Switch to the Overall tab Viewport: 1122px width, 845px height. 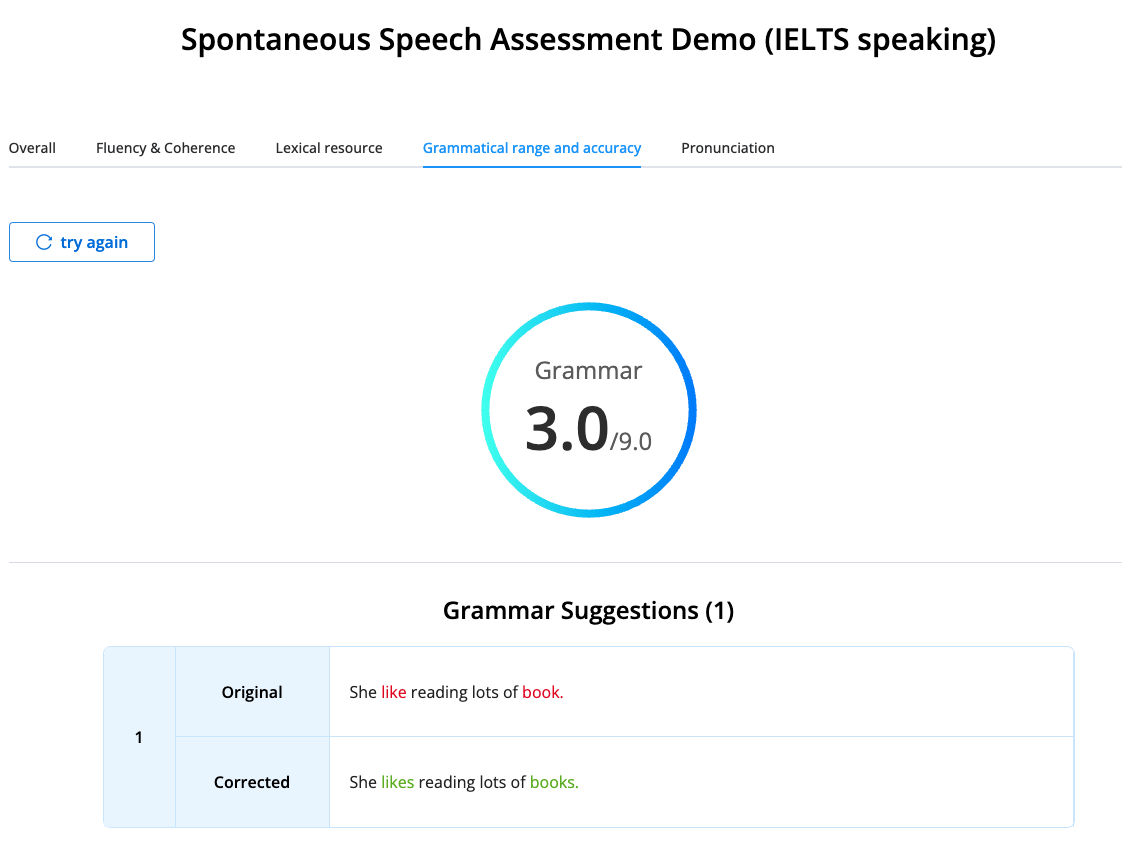(x=32, y=148)
